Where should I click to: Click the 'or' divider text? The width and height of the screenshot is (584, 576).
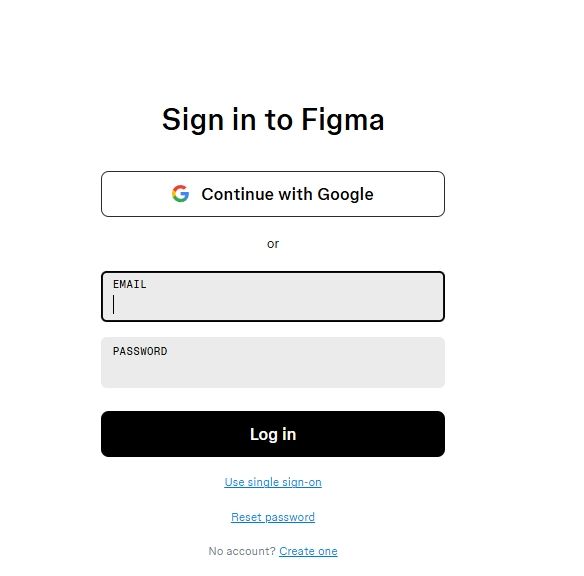[273, 244]
